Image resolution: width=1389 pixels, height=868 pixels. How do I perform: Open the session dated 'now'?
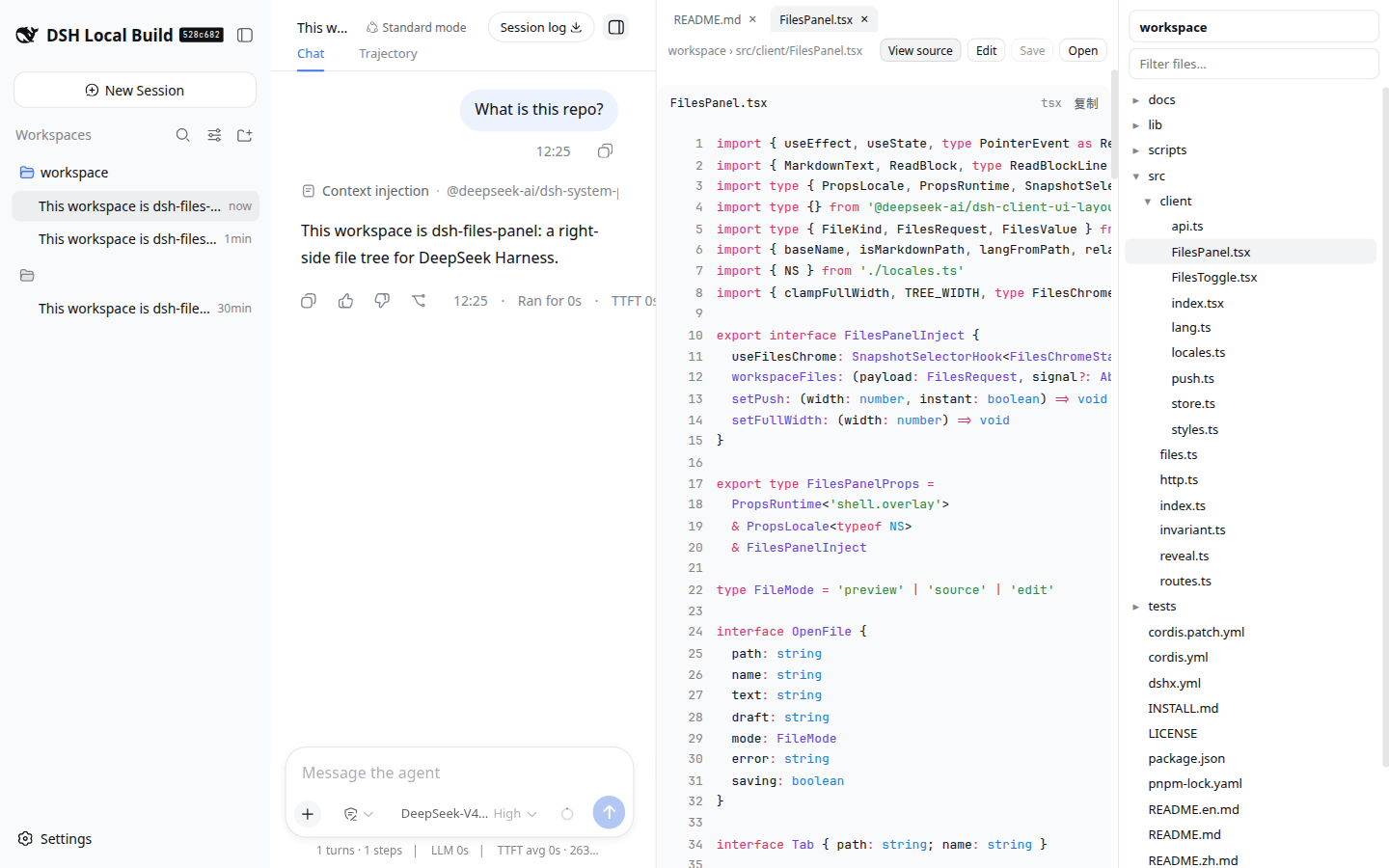[135, 205]
